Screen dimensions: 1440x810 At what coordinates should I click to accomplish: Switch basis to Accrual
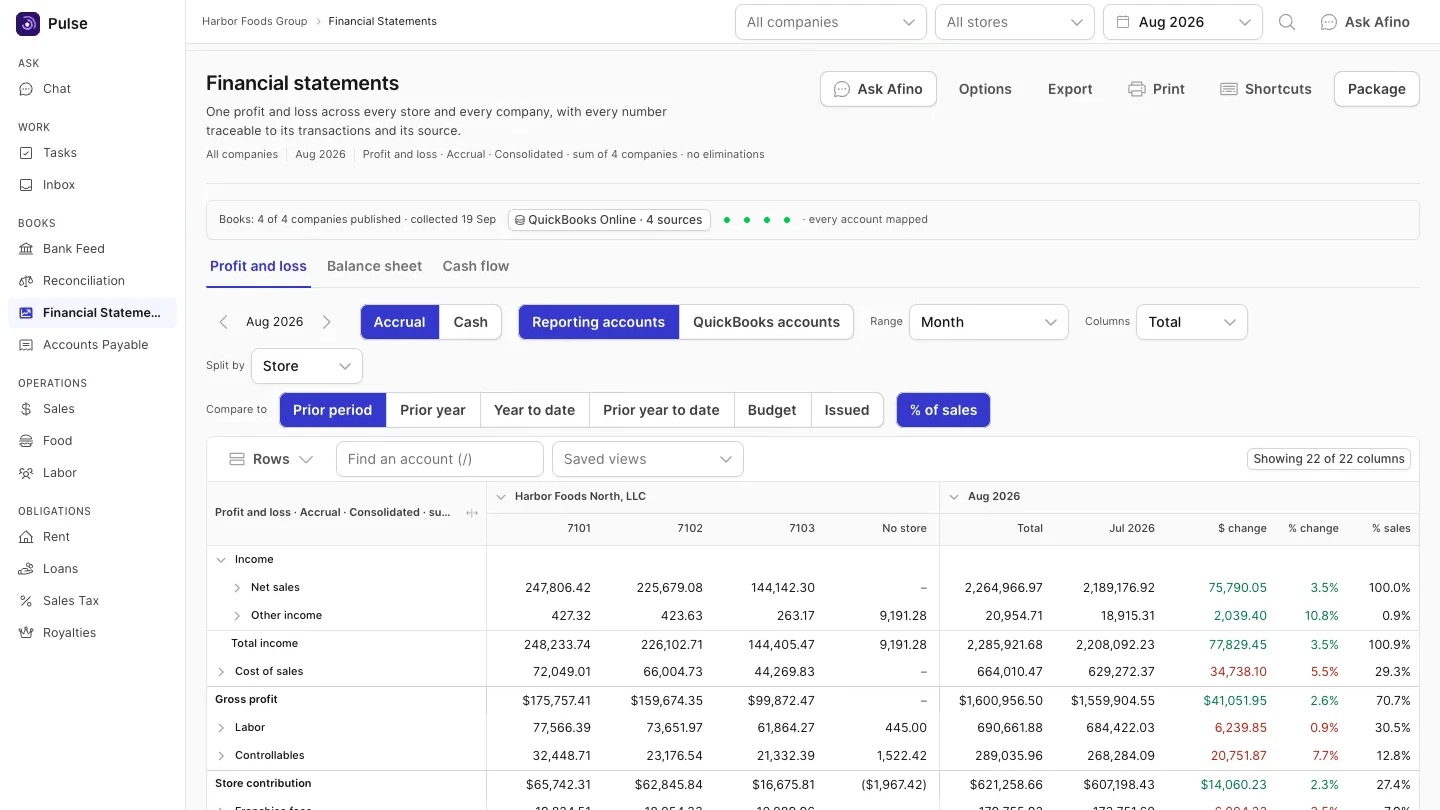coord(400,322)
